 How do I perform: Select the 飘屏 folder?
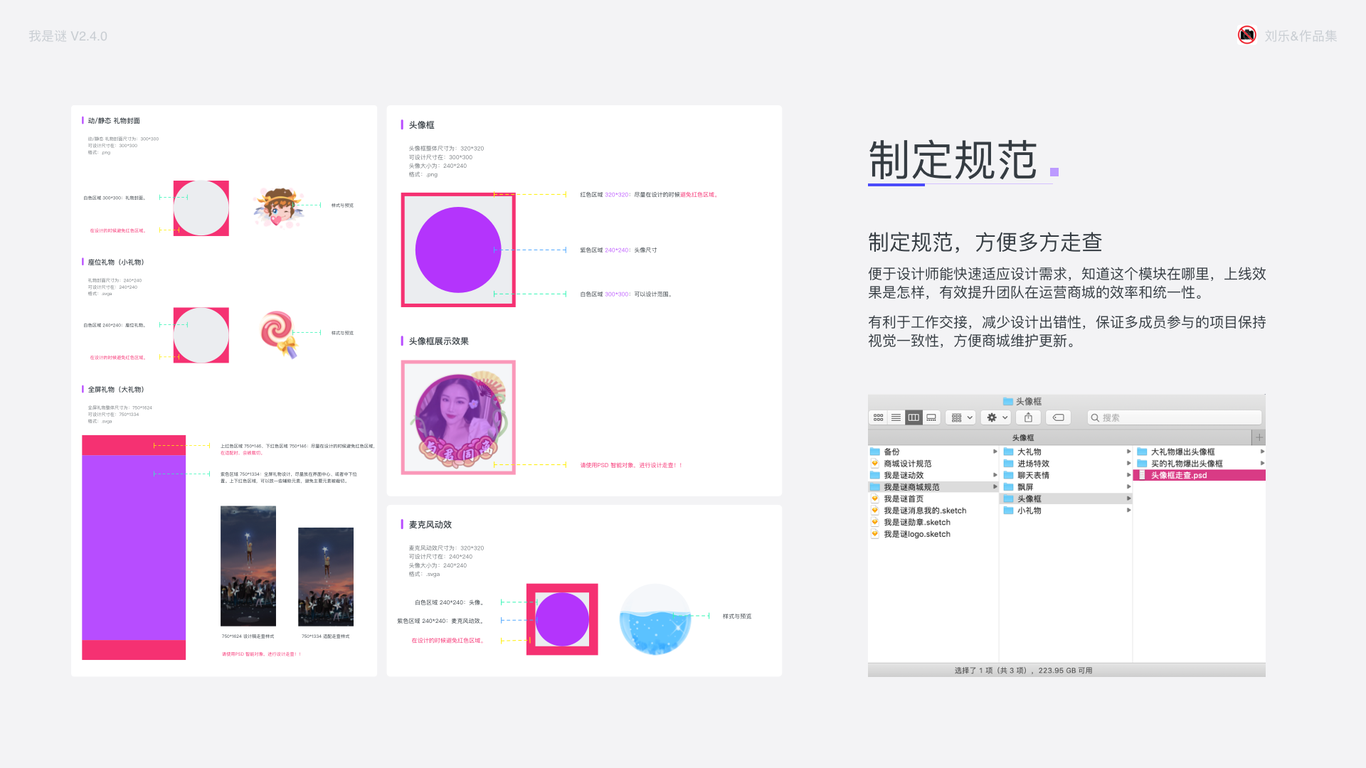click(x=1067, y=487)
